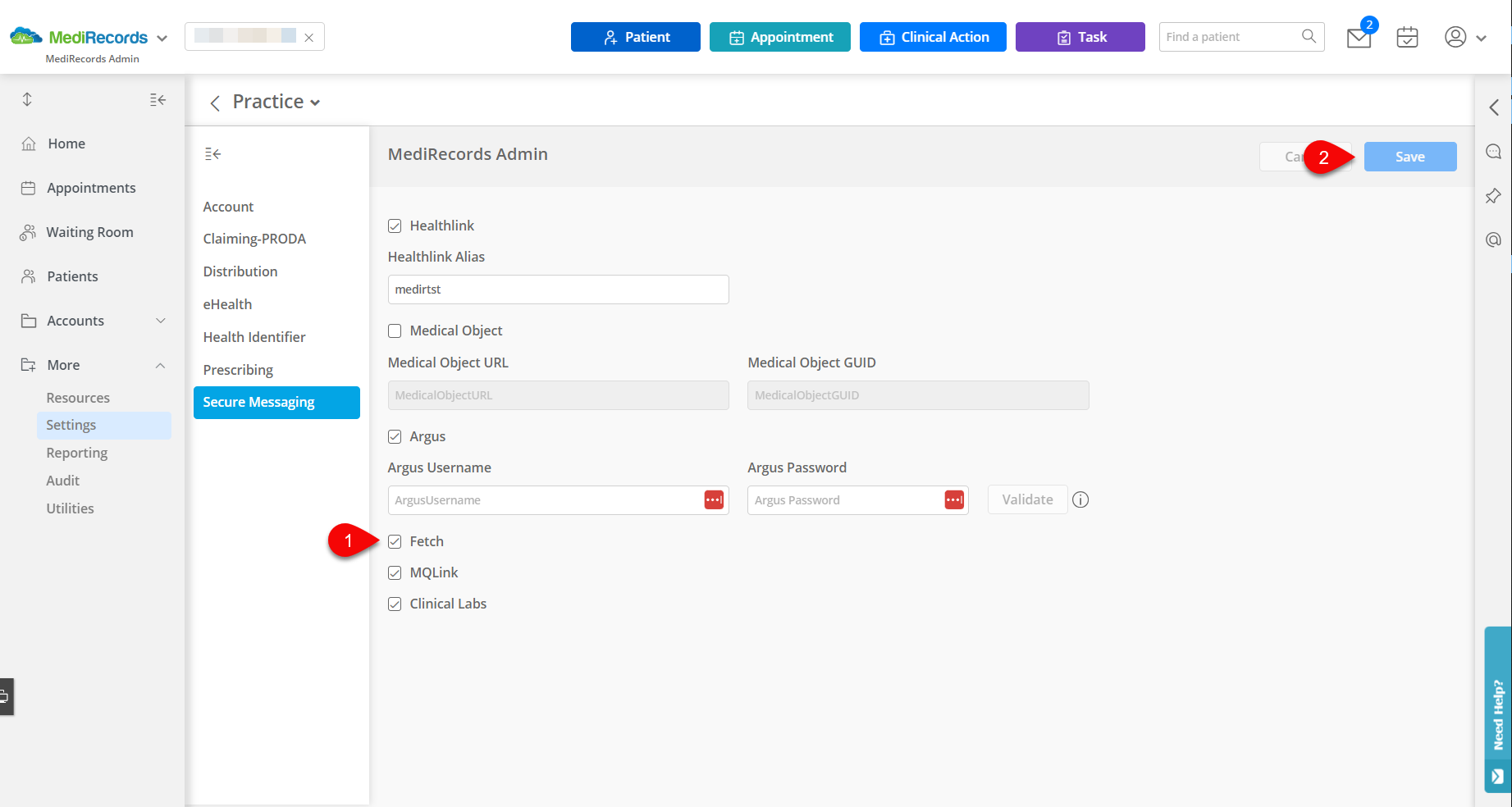
Task: Enable the Medical Object checkbox
Action: 395,331
